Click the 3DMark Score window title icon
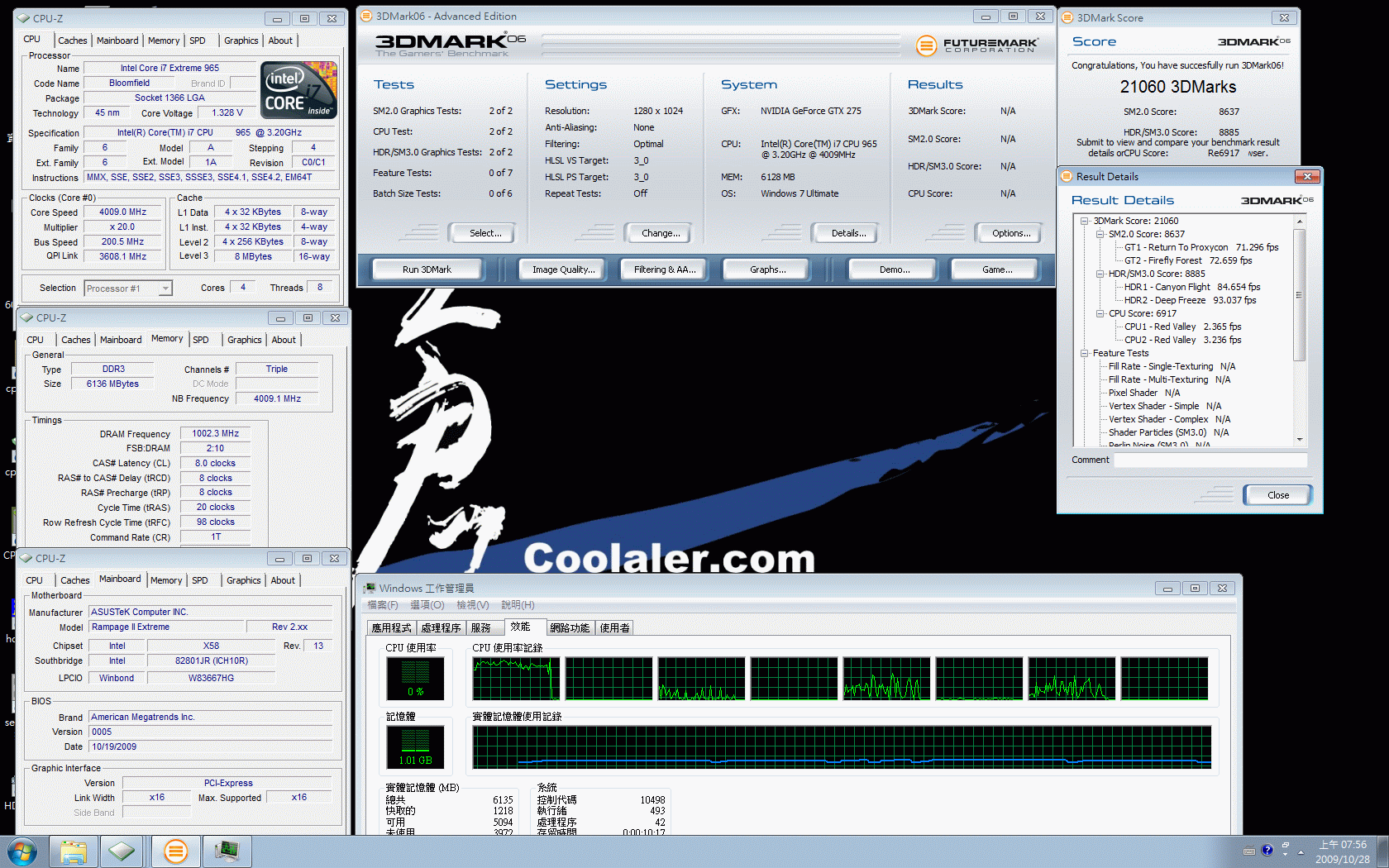The image size is (1389, 868). tap(1067, 17)
